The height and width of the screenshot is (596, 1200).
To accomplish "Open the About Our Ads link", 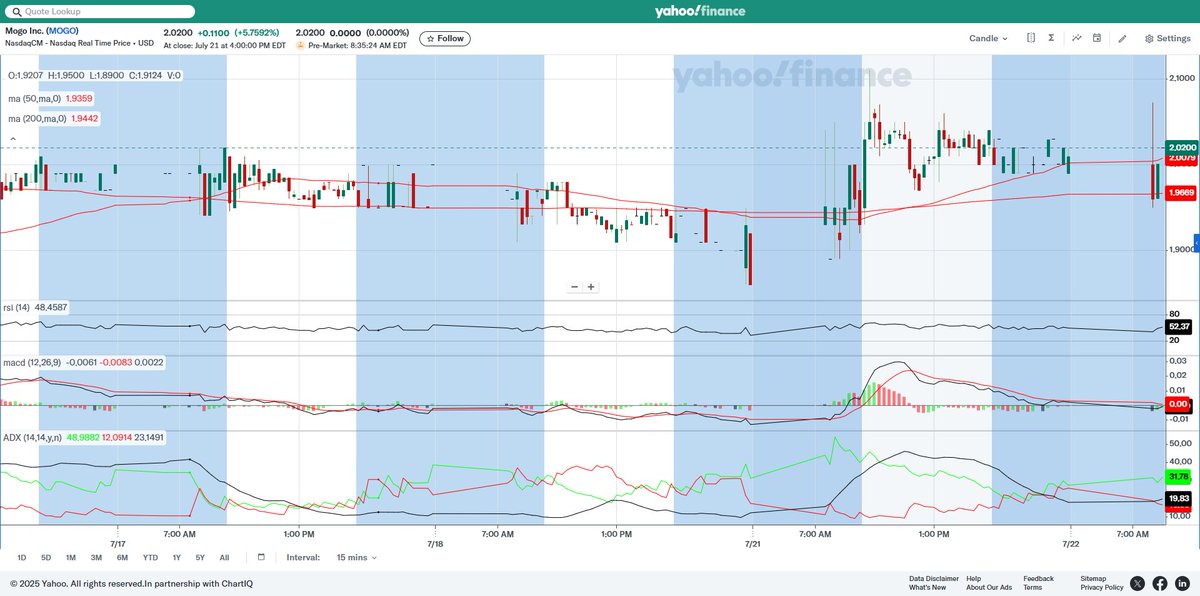I will pos(989,587).
